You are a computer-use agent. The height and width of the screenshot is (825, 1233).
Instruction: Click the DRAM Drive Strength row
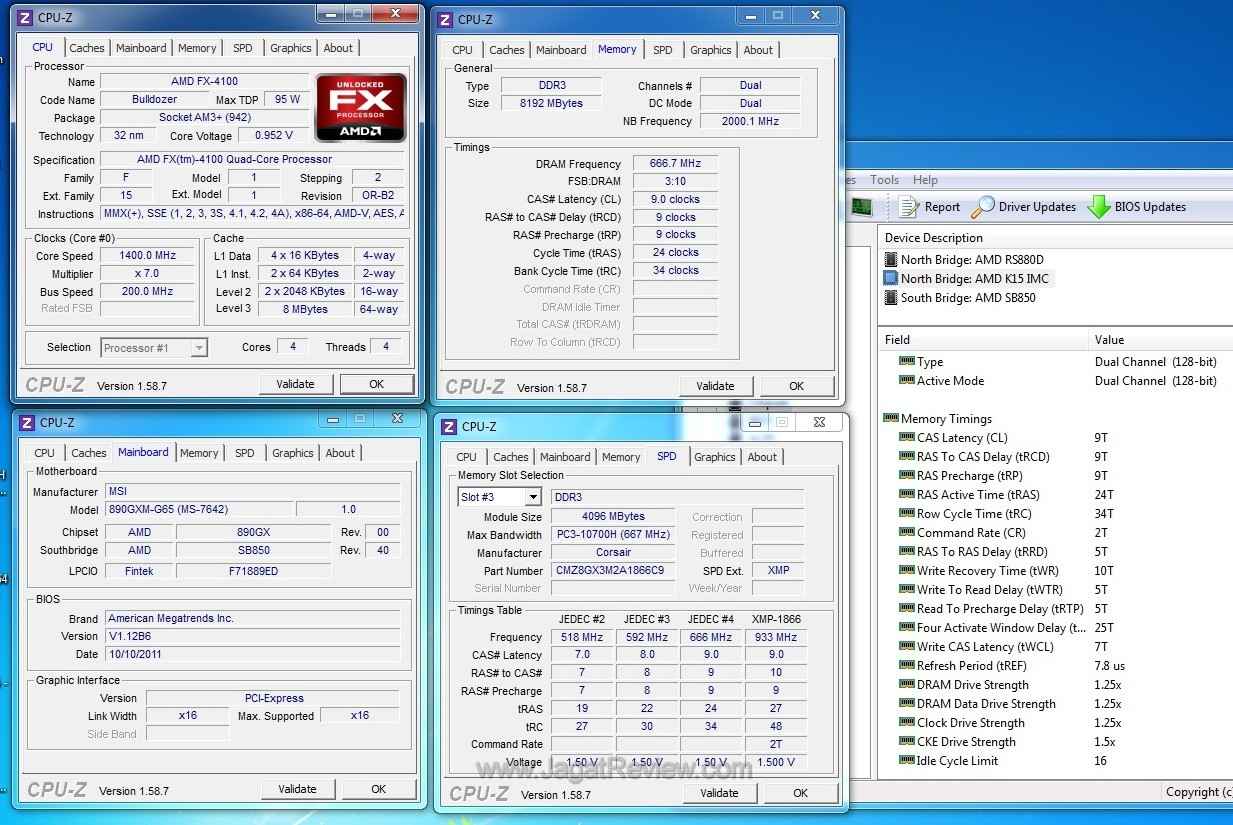tap(1055, 684)
